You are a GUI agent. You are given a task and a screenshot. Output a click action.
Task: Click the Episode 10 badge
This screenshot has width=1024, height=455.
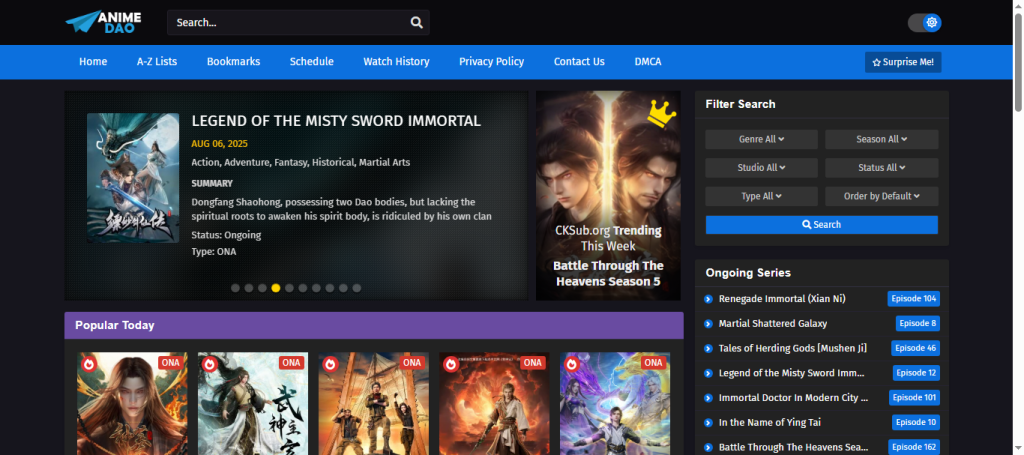916,422
